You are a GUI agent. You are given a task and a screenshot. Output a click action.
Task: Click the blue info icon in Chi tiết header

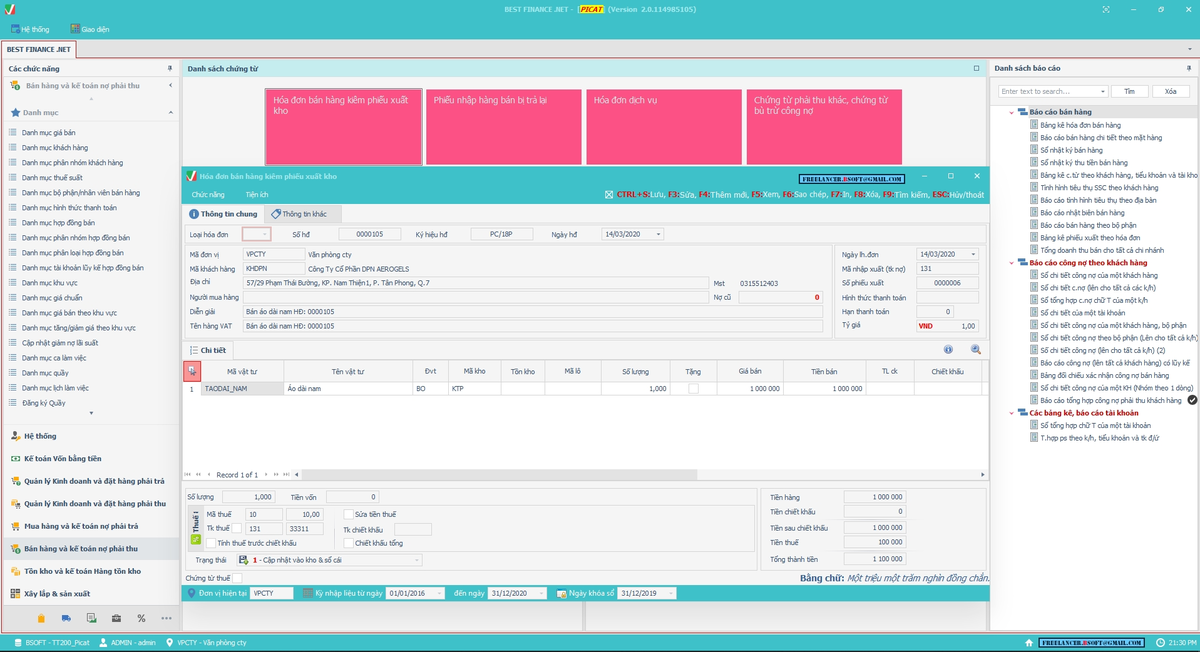(x=948, y=350)
